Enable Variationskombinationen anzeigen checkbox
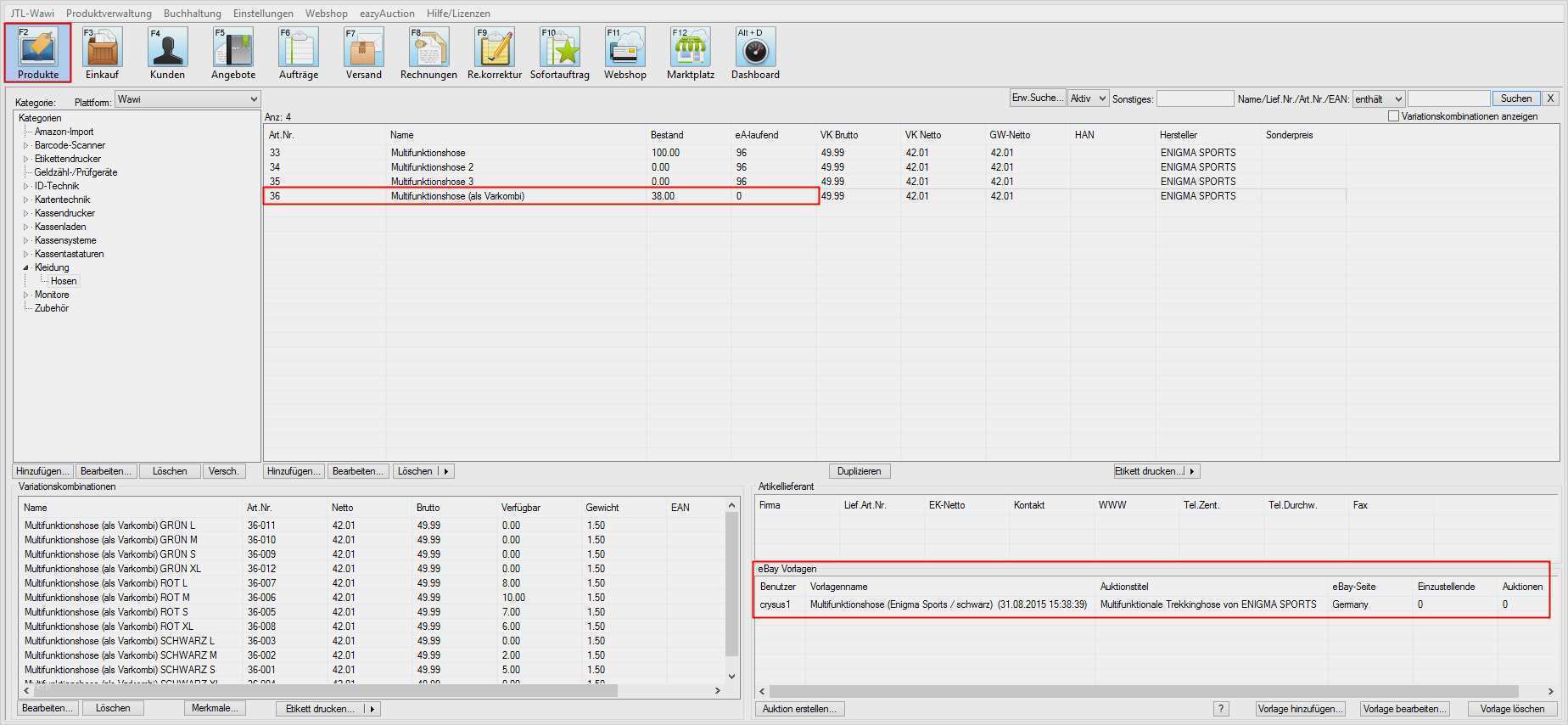 tap(1393, 116)
